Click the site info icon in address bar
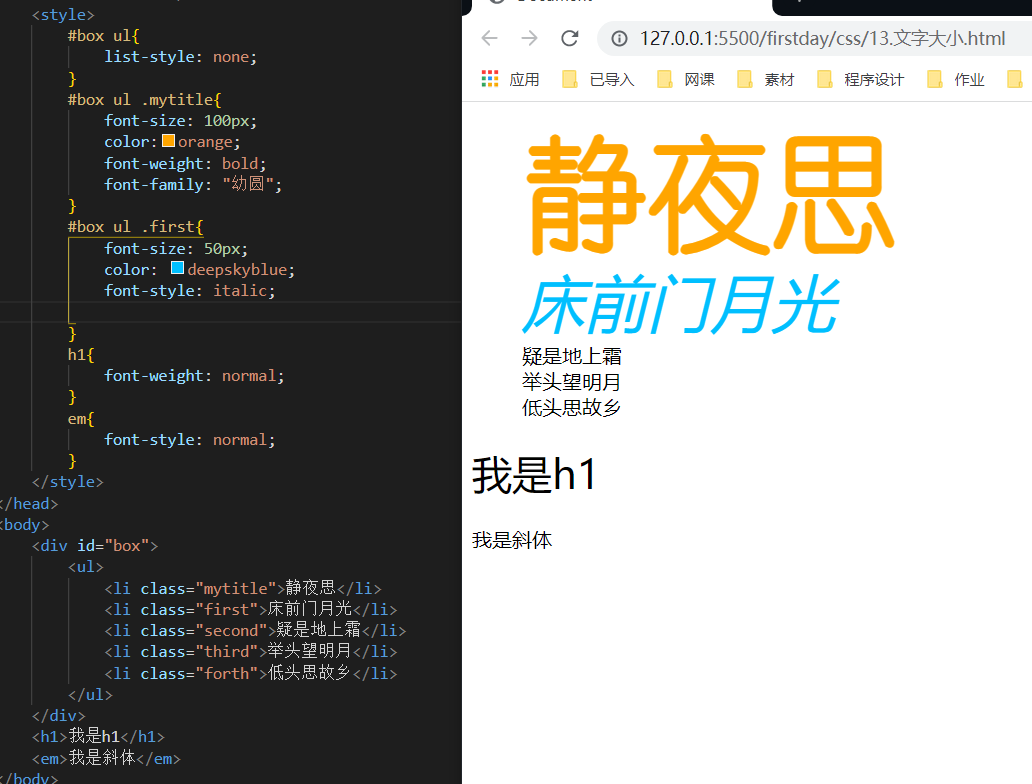The width and height of the screenshot is (1032, 784). (619, 39)
